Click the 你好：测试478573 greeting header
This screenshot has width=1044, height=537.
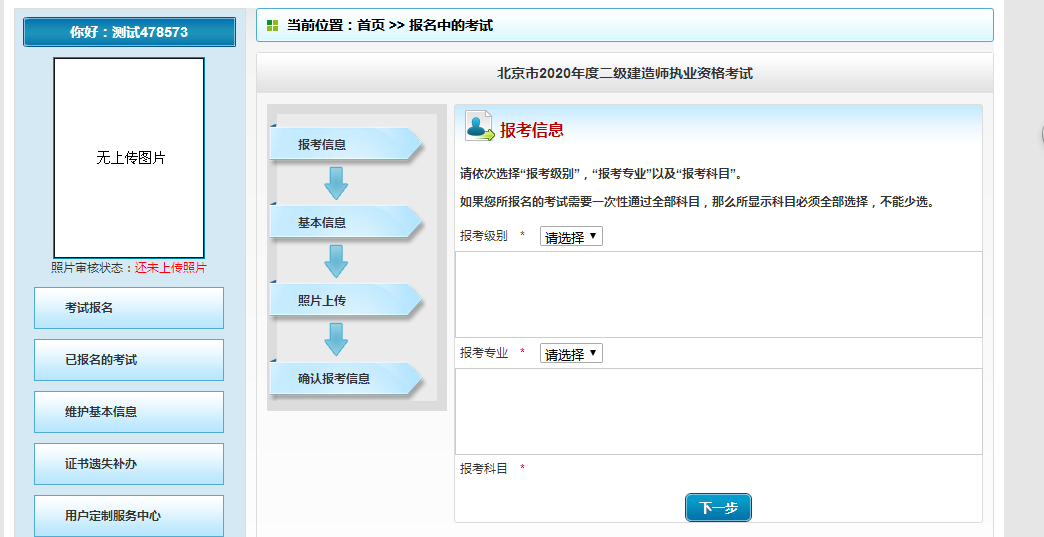[129, 32]
